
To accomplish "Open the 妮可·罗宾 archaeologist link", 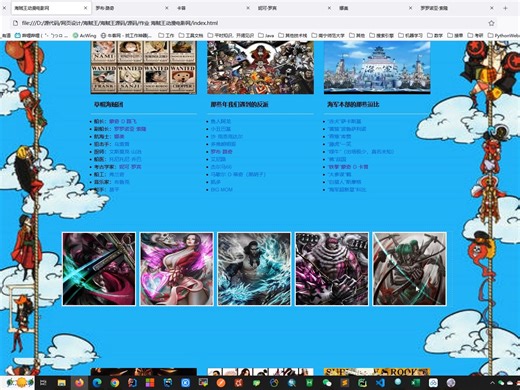I will 130,167.
